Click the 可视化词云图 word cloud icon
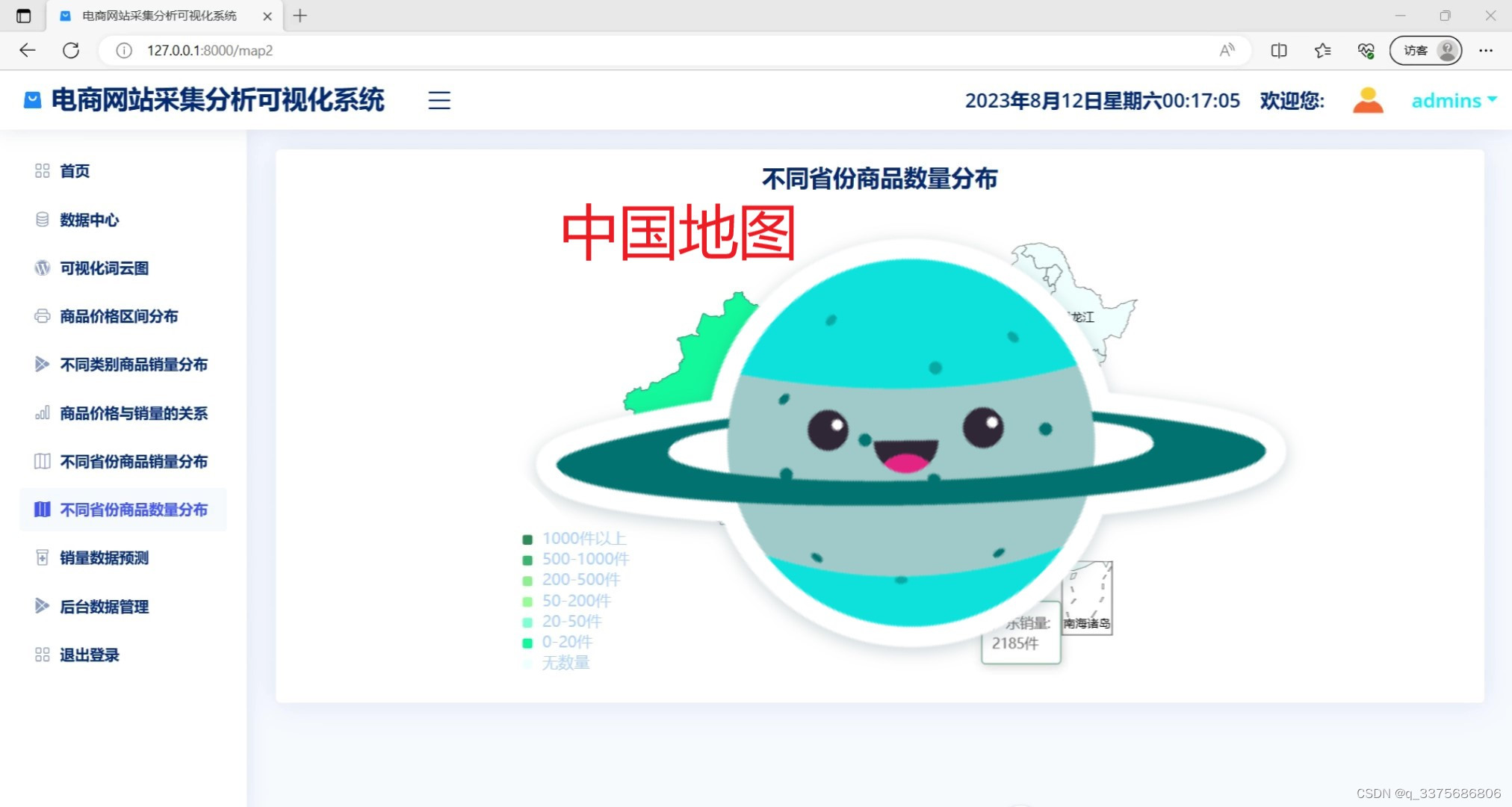The width and height of the screenshot is (1512, 807). tap(43, 268)
